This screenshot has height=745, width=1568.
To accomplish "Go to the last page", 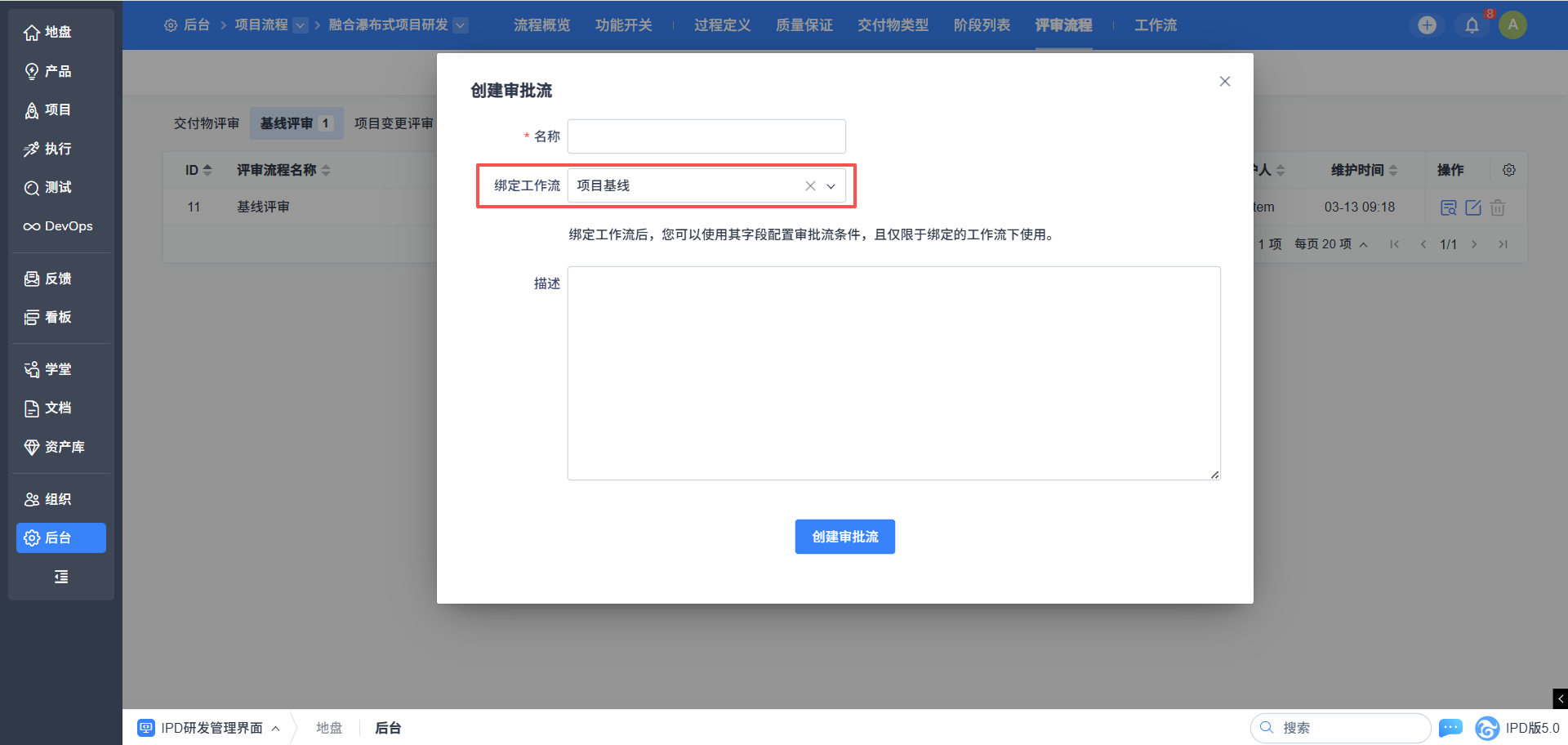I will (x=1503, y=244).
